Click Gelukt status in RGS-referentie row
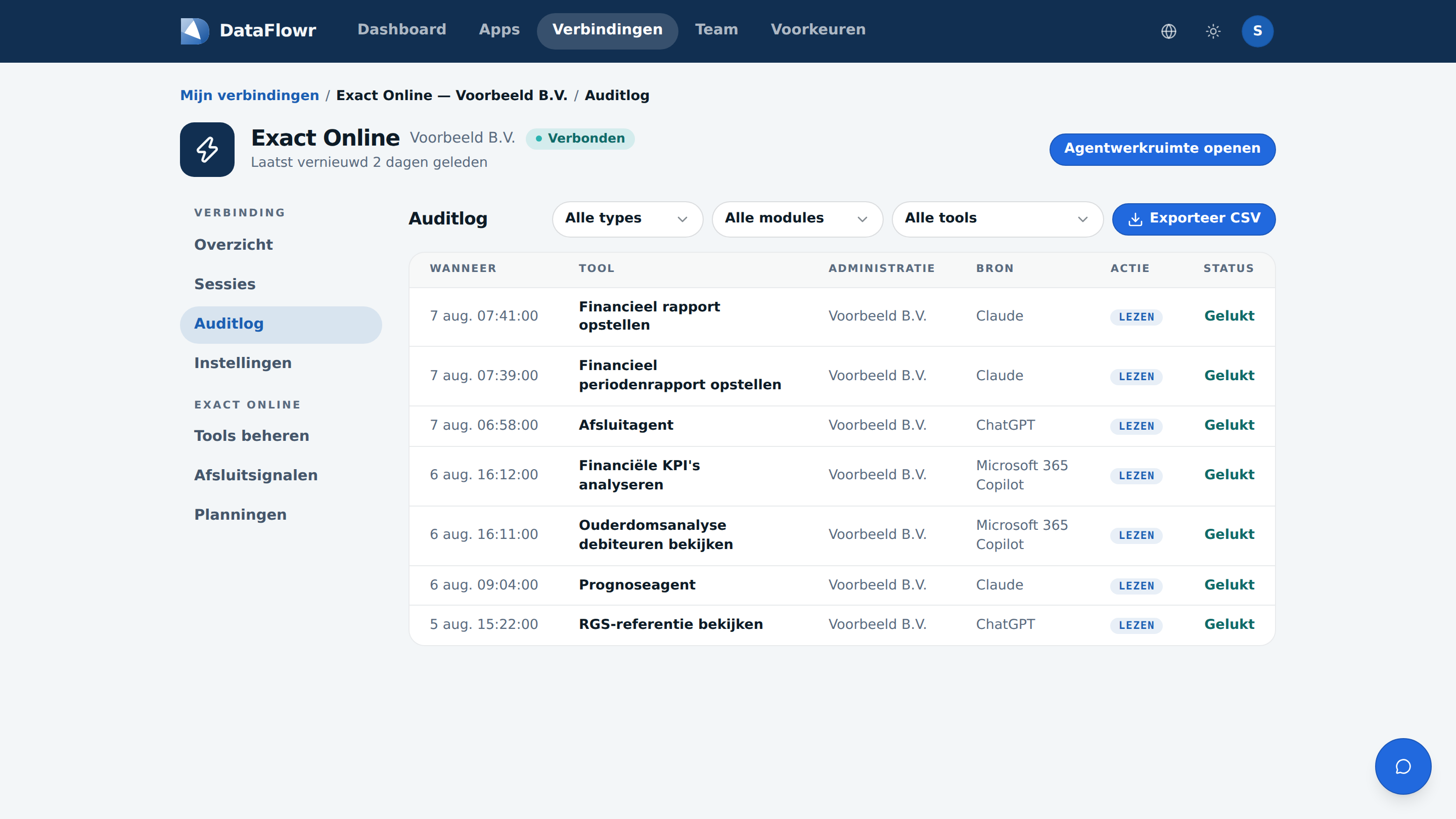1456x819 pixels. pos(1229,624)
